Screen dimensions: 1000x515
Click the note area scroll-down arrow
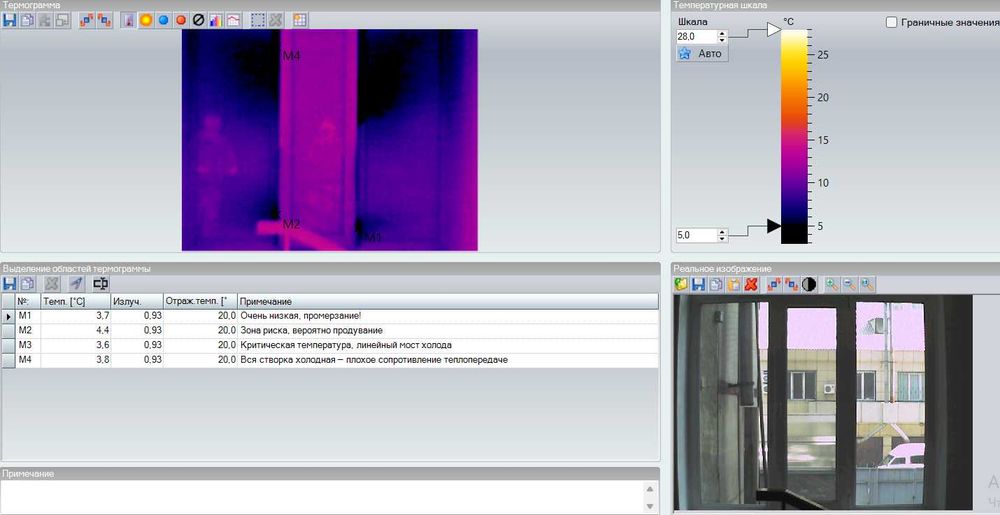click(650, 505)
